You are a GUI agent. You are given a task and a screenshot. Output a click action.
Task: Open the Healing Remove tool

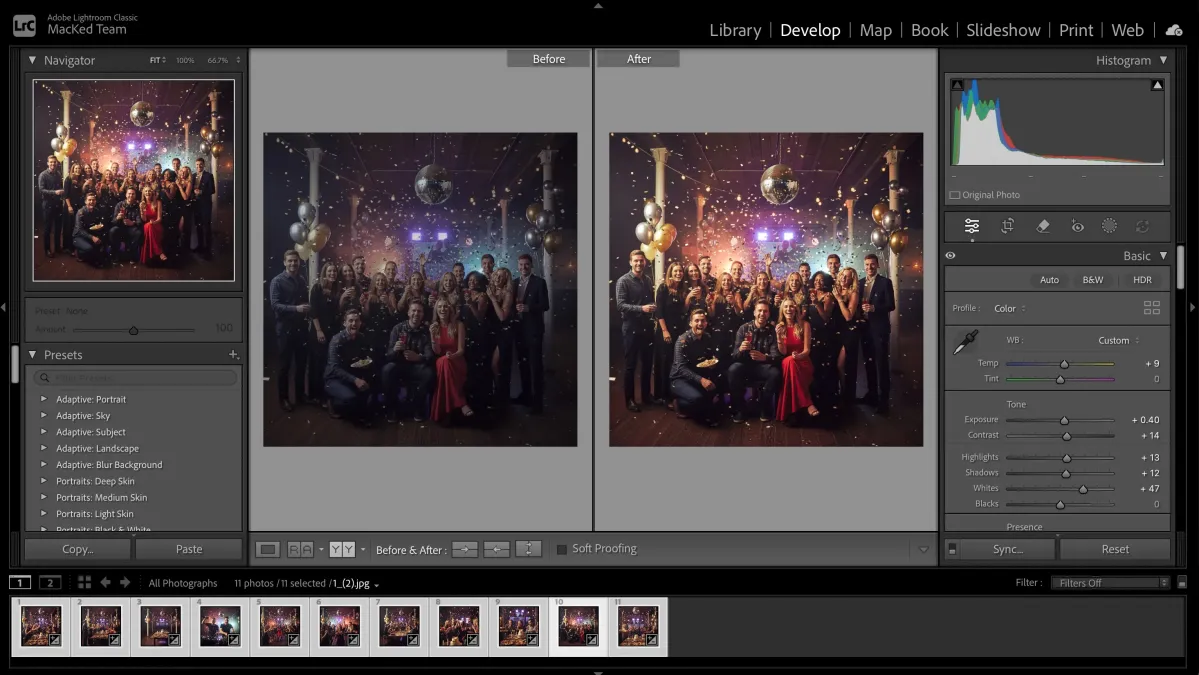point(1042,226)
